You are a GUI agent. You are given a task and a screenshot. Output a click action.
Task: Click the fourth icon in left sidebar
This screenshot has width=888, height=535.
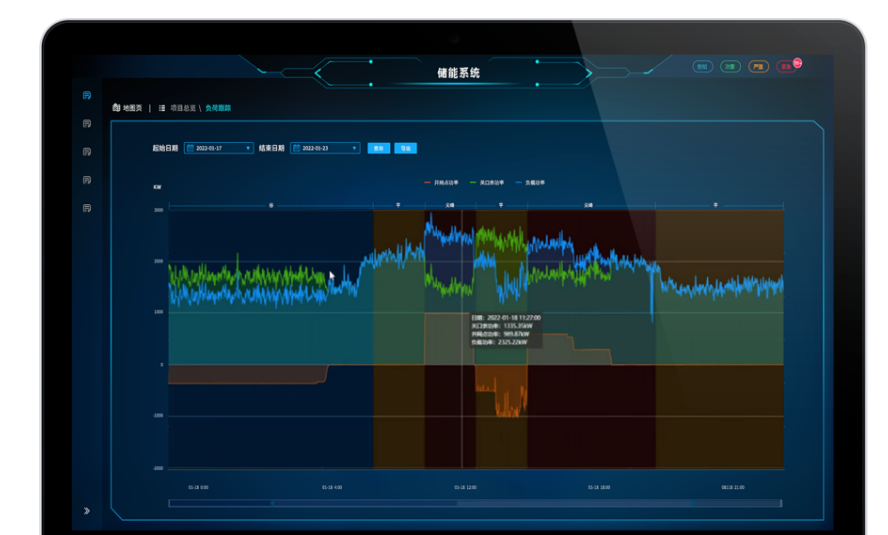click(x=87, y=180)
